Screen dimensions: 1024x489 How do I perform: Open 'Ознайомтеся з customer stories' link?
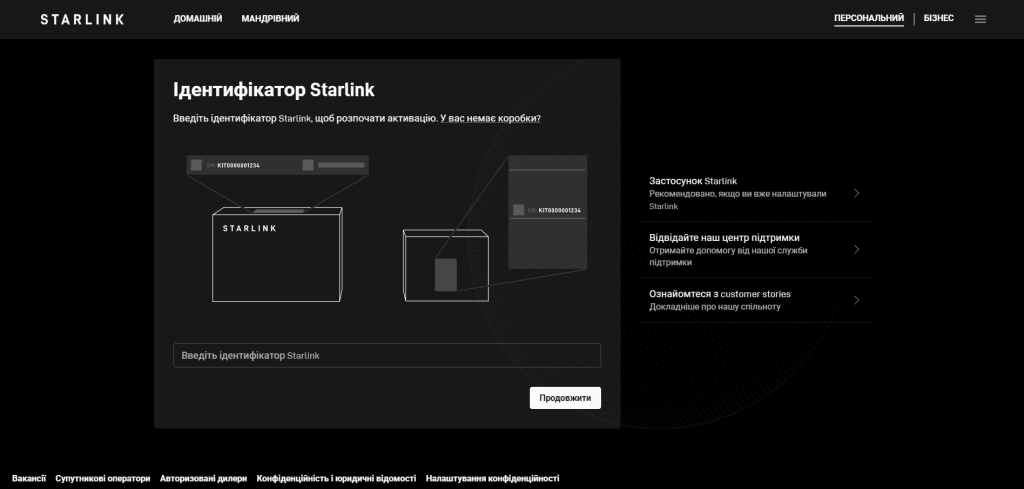[756, 300]
